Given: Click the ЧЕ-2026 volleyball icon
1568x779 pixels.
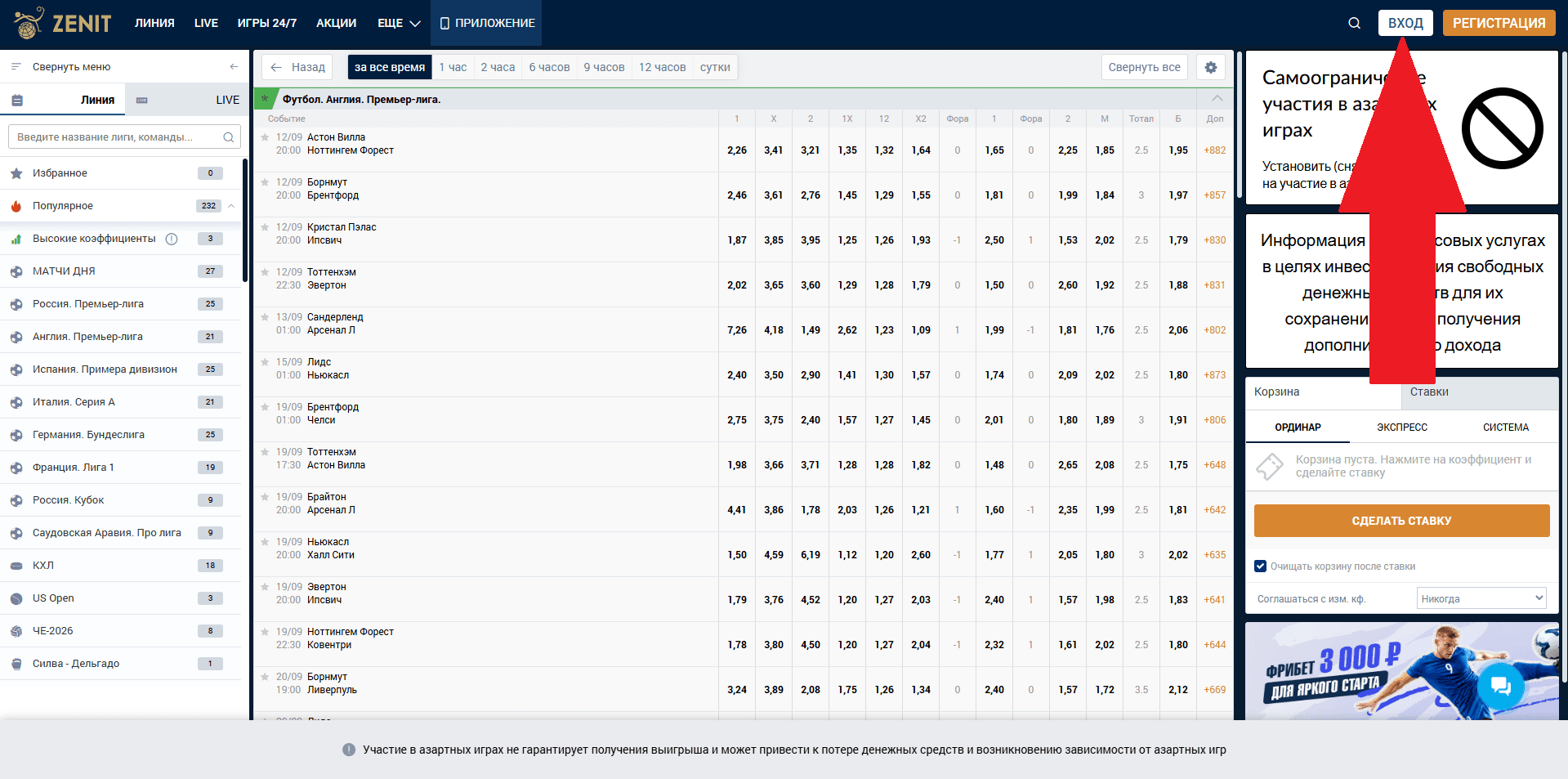Looking at the screenshot, I should tap(16, 631).
